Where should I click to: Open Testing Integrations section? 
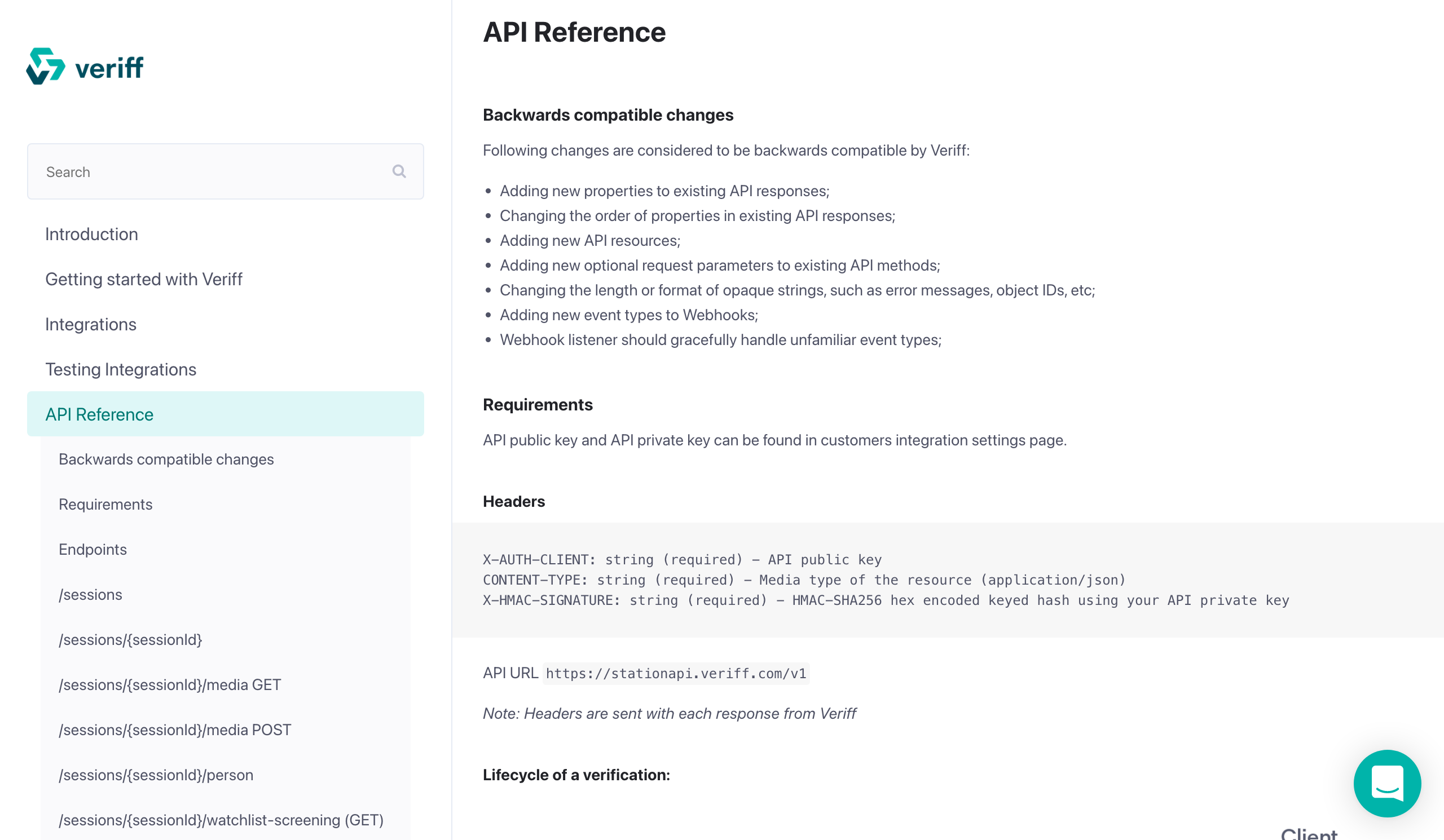tap(121, 369)
